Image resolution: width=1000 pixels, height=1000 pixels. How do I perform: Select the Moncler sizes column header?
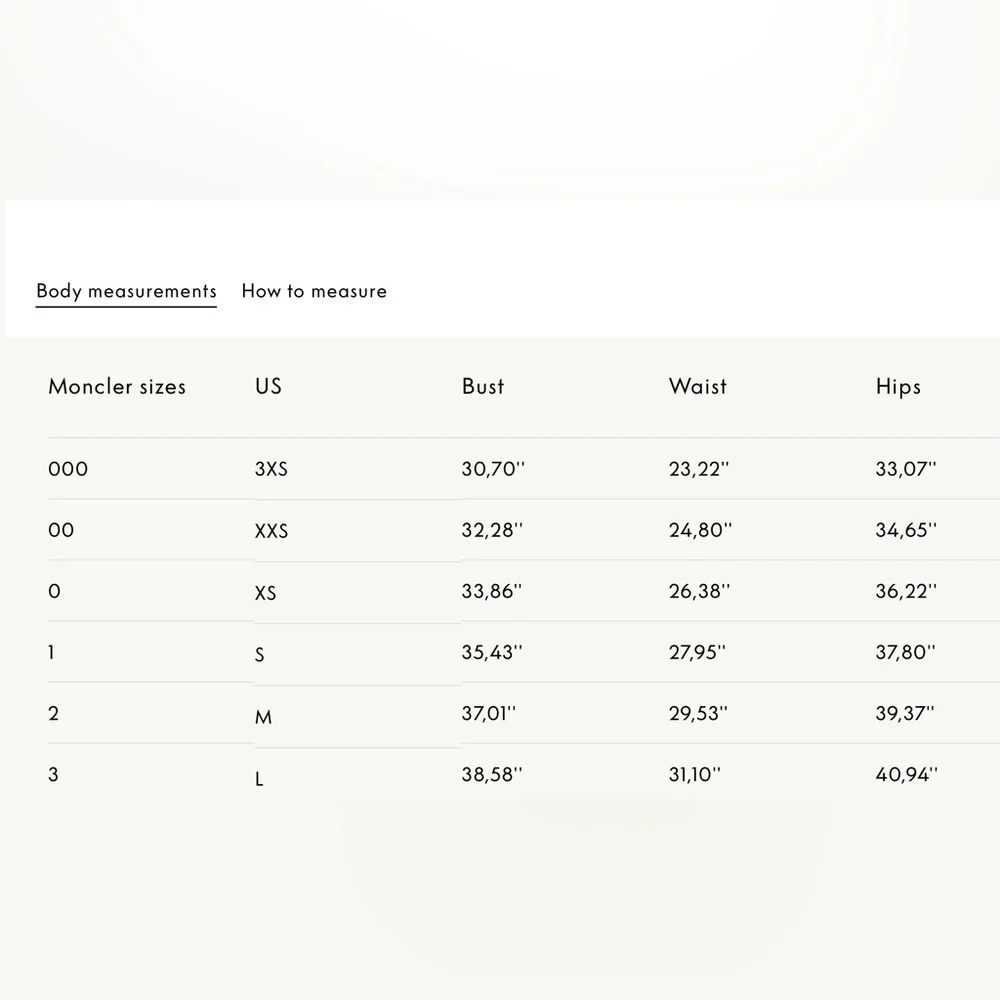point(117,386)
